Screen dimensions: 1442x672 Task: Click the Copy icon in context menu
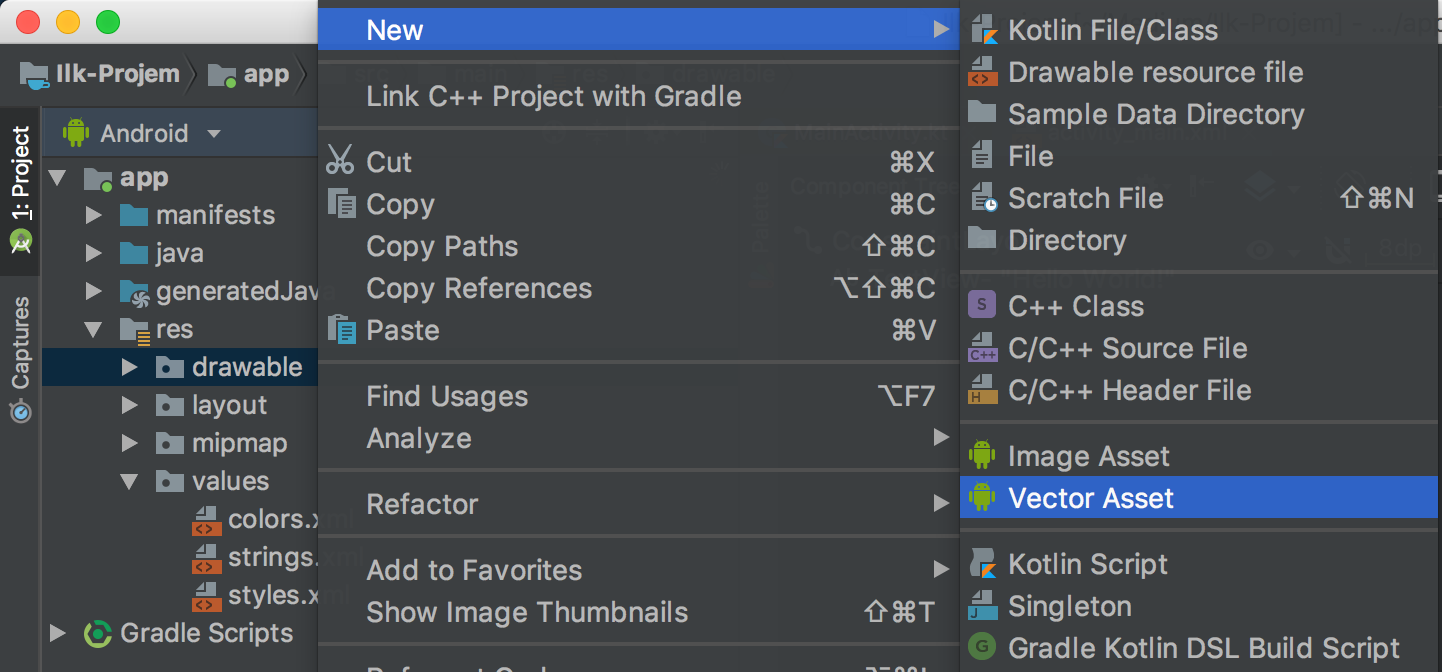[342, 203]
